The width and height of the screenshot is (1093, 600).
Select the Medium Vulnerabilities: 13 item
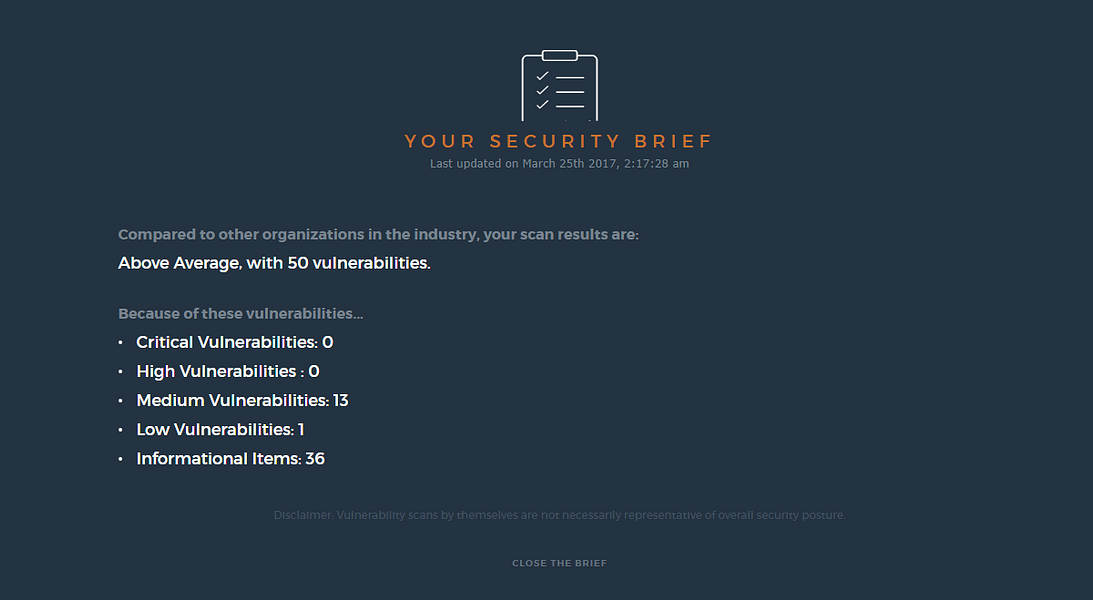click(x=243, y=401)
